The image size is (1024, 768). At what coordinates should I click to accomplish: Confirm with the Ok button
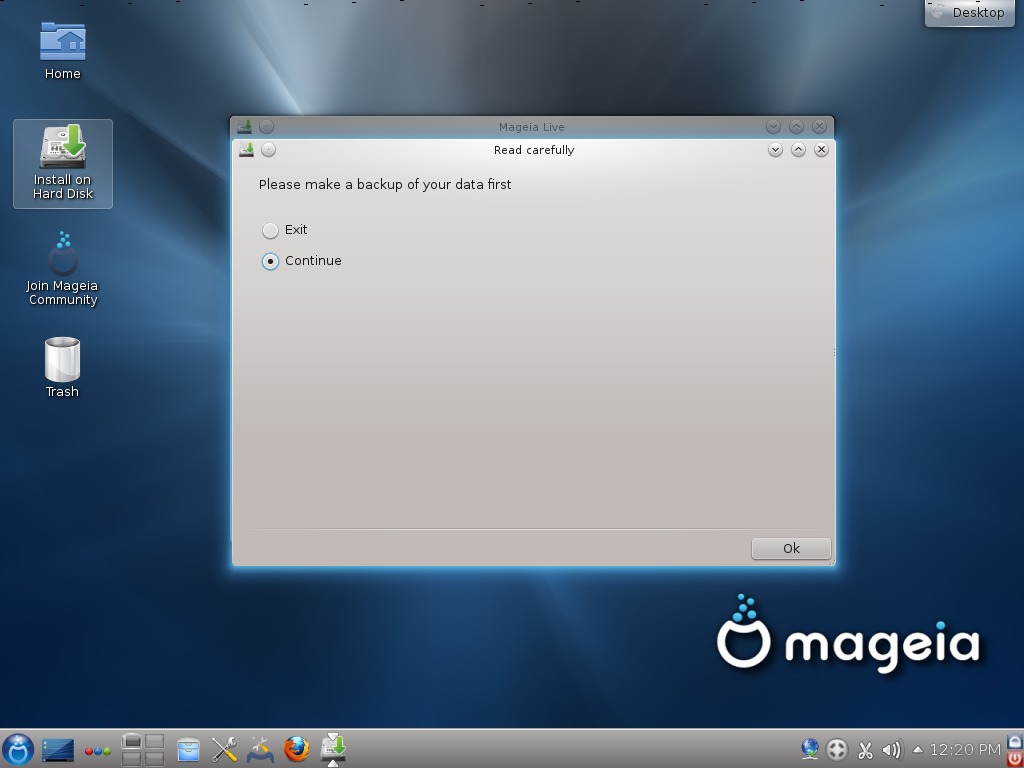[791, 549]
